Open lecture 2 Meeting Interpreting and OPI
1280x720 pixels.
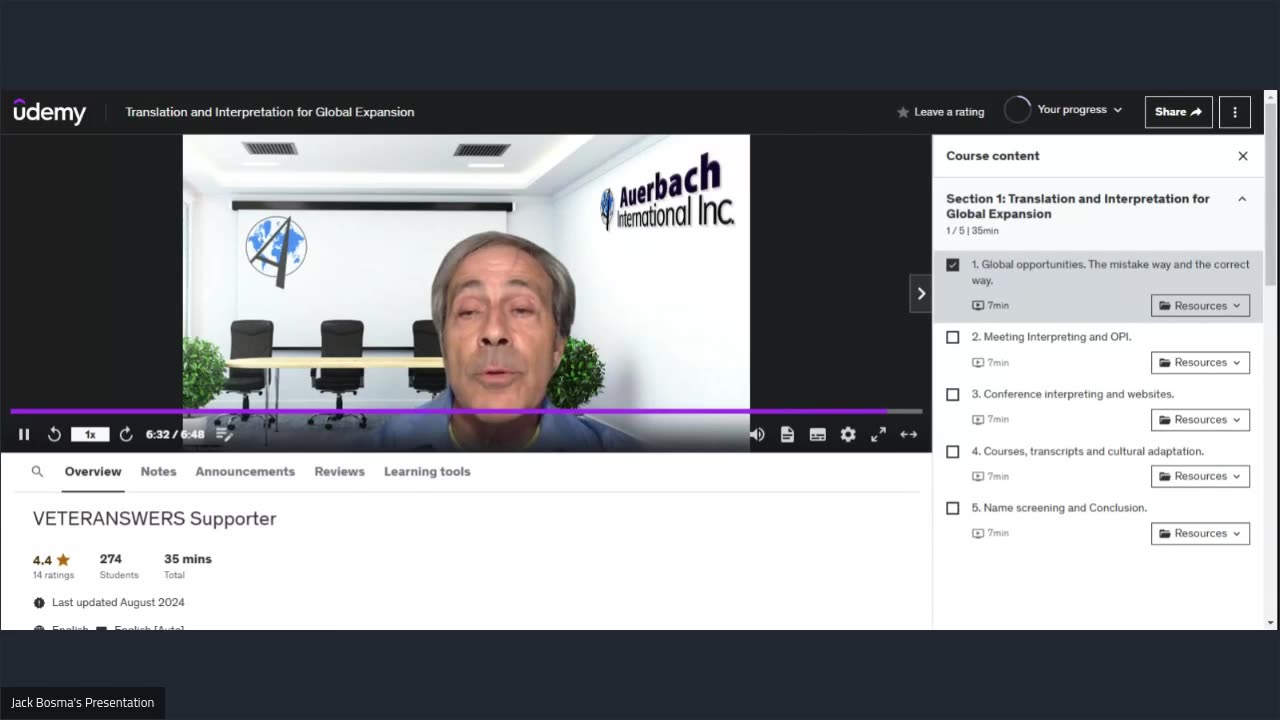tap(1052, 337)
